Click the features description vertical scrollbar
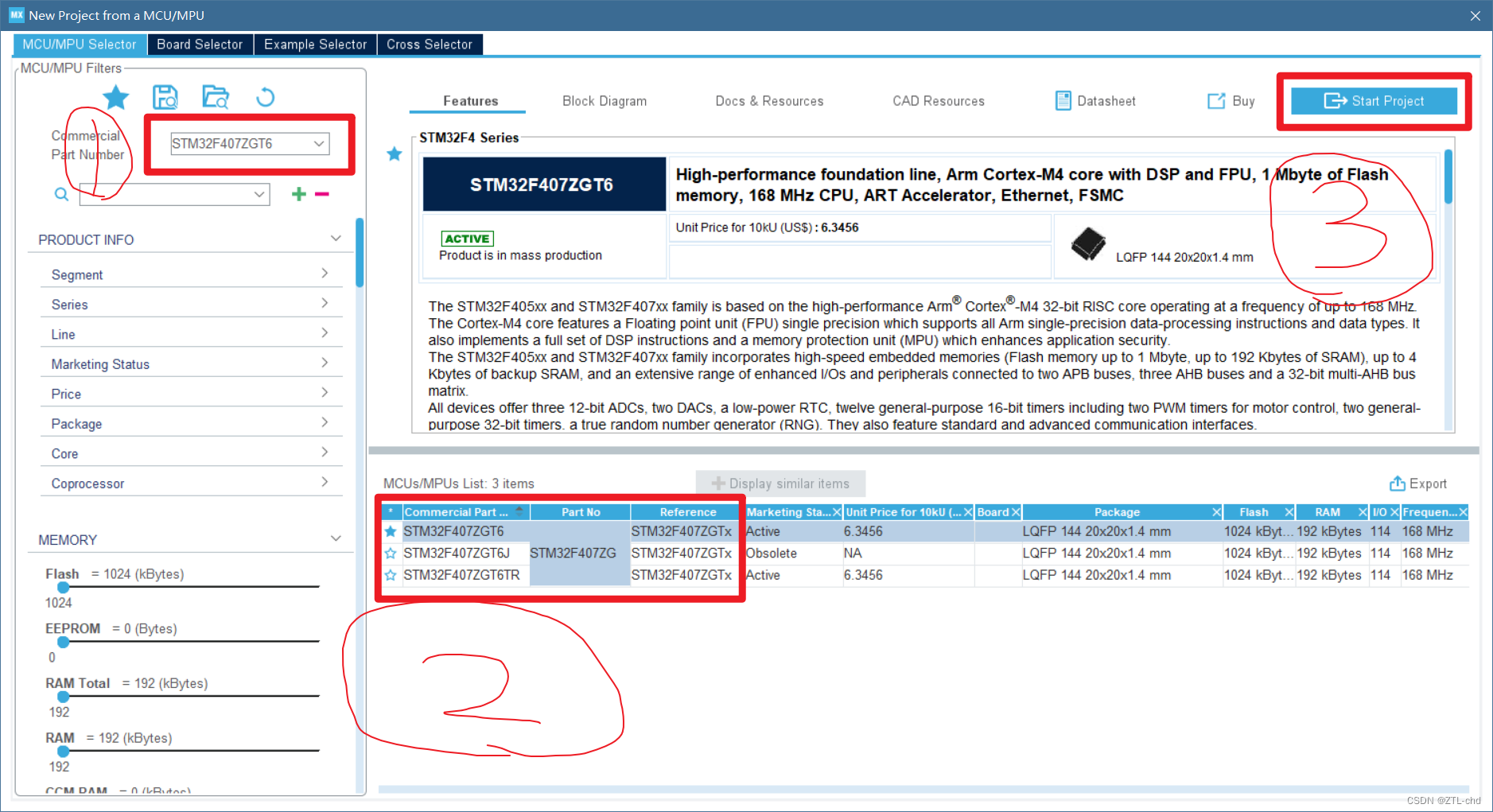 pyautogui.click(x=1448, y=177)
